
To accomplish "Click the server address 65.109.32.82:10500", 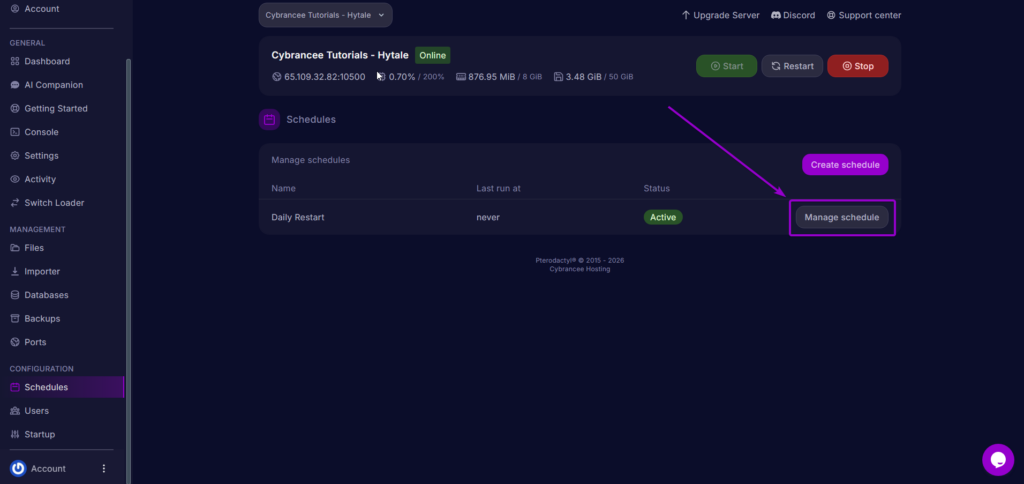I will tap(325, 76).
